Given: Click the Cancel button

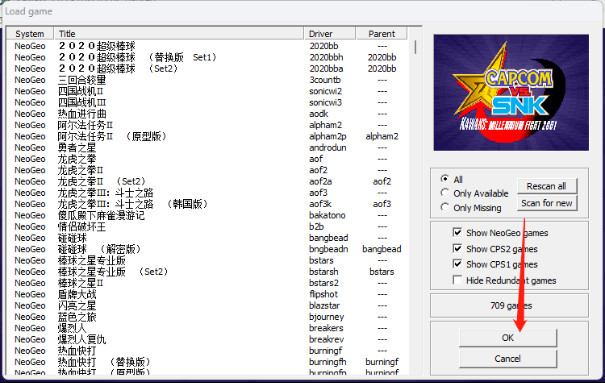Looking at the screenshot, I should [508, 359].
